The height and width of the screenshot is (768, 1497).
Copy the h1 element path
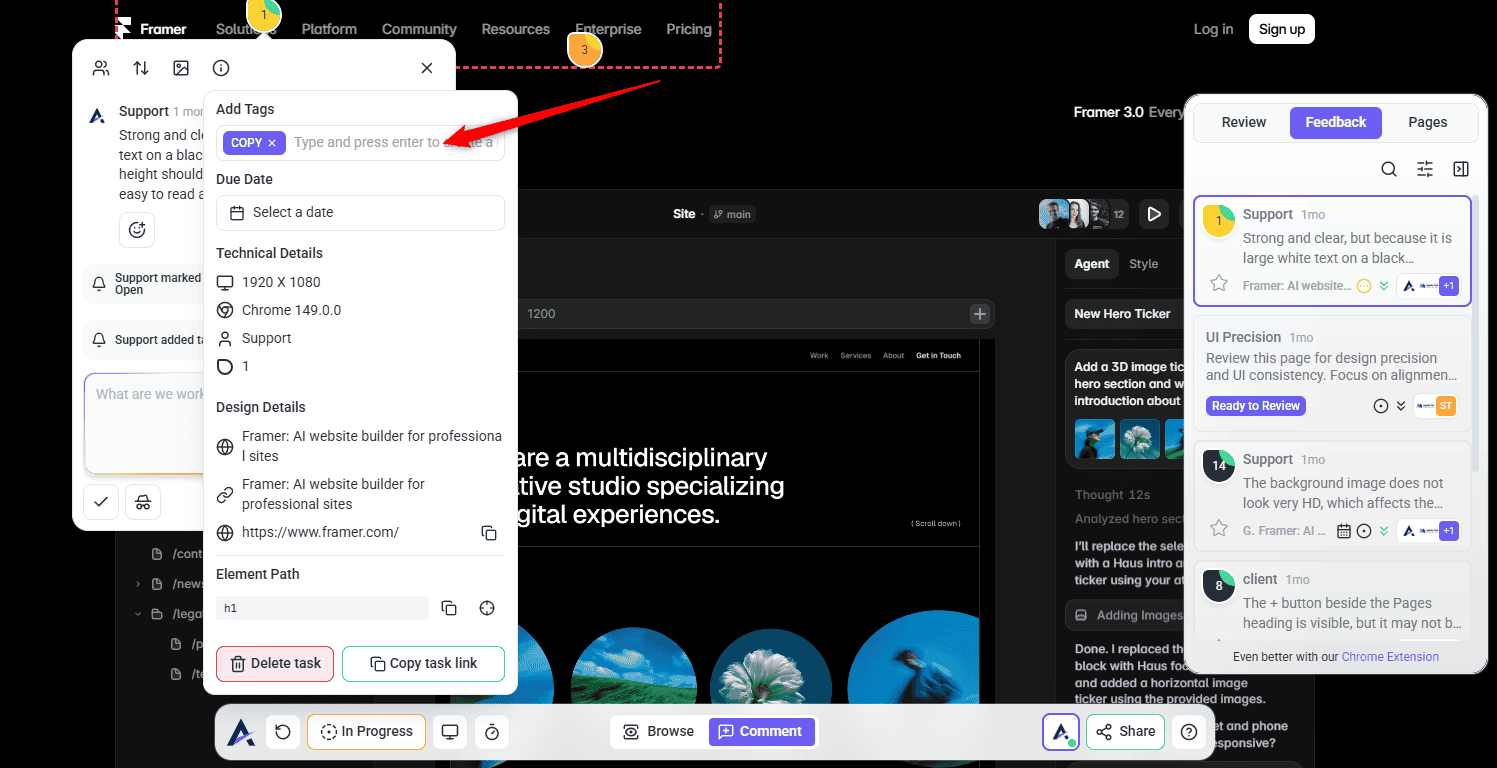[449, 608]
